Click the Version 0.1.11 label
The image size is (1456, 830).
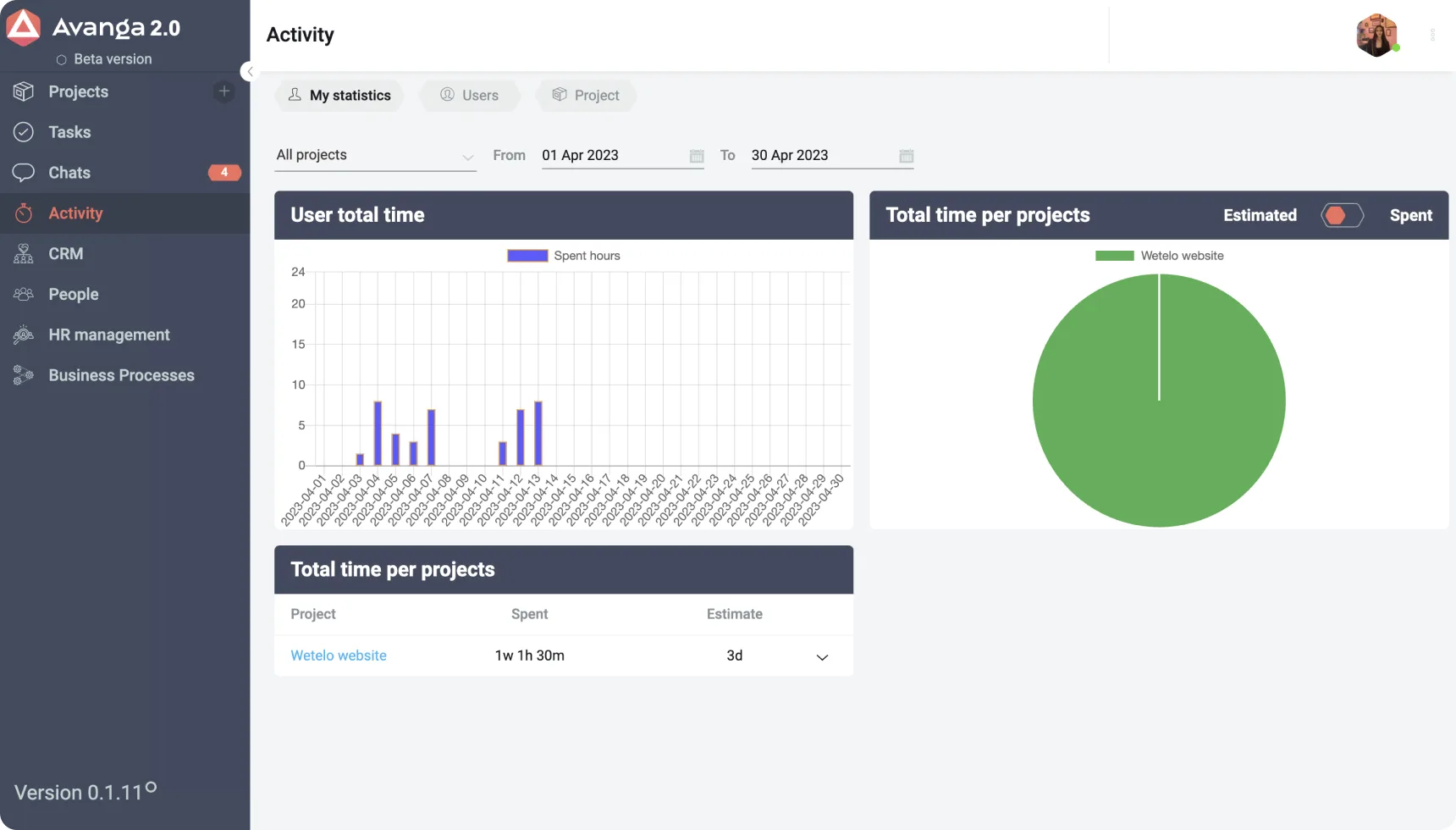point(78,793)
